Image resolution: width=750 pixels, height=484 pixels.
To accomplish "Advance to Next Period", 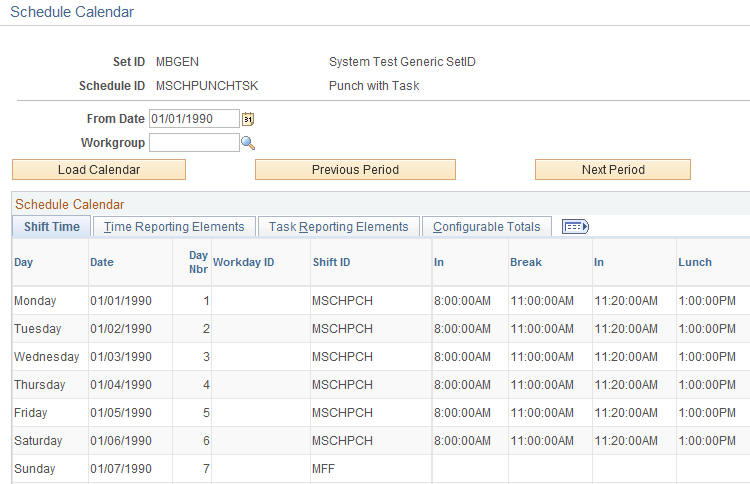I will [x=613, y=170].
